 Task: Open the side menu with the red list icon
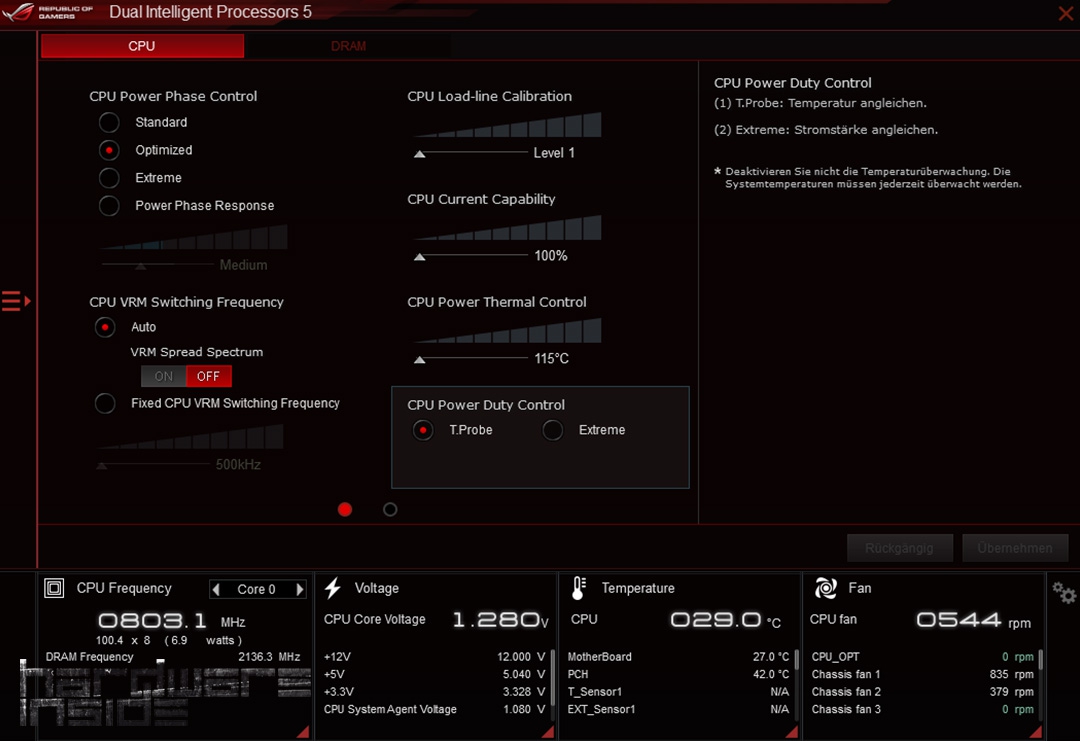coord(16,301)
